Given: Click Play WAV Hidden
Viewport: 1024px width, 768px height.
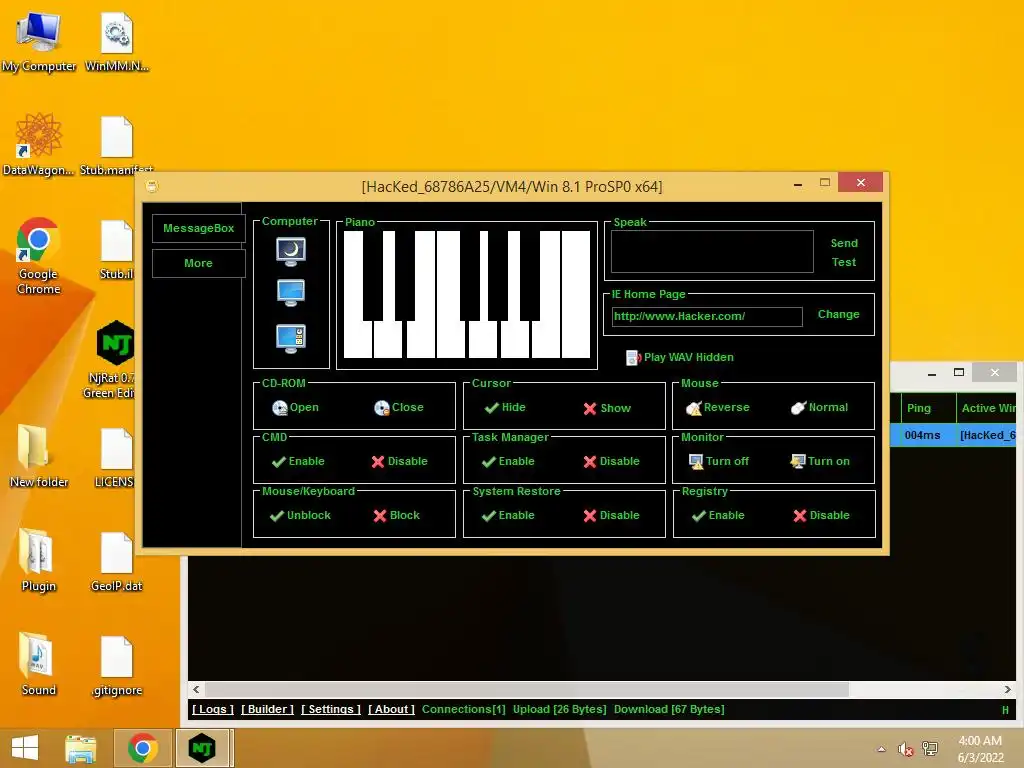Looking at the screenshot, I should click(x=680, y=357).
